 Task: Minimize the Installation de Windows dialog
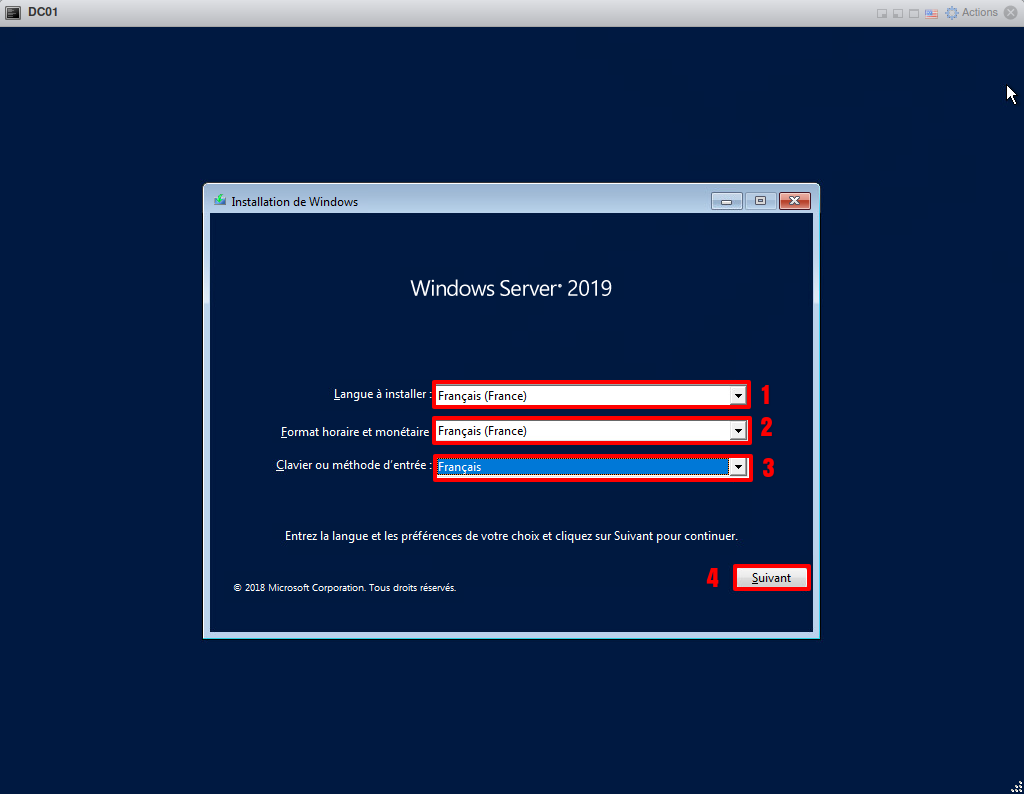727,201
